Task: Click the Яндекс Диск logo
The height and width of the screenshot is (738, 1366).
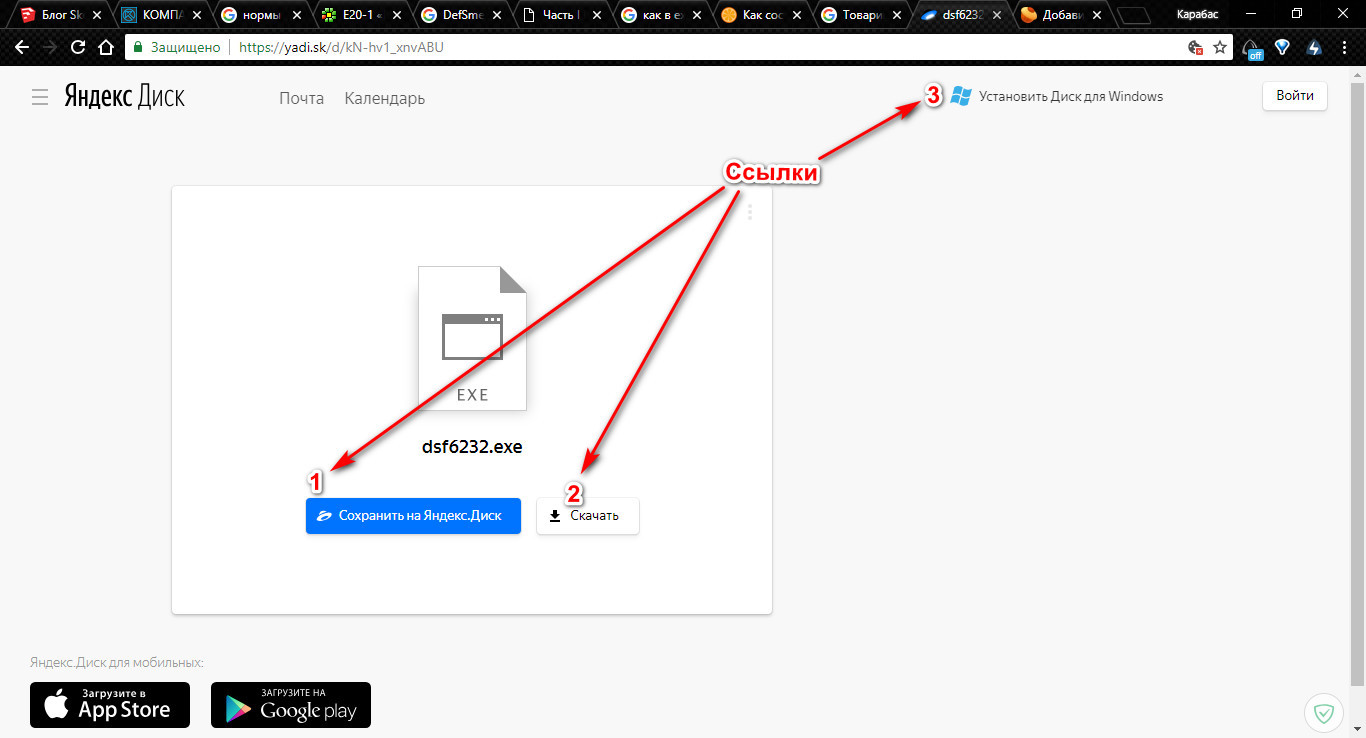Action: [125, 96]
